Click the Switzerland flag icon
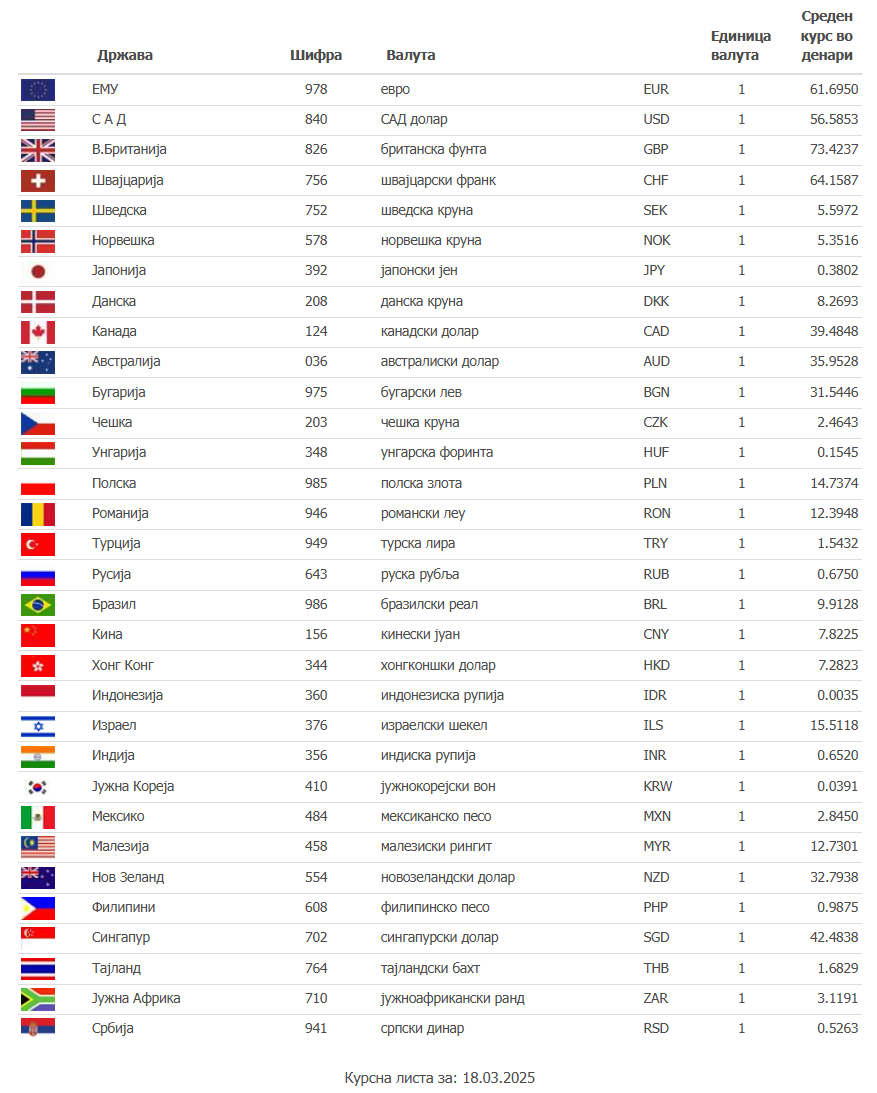Image resolution: width=877 pixels, height=1093 pixels. click(x=38, y=181)
